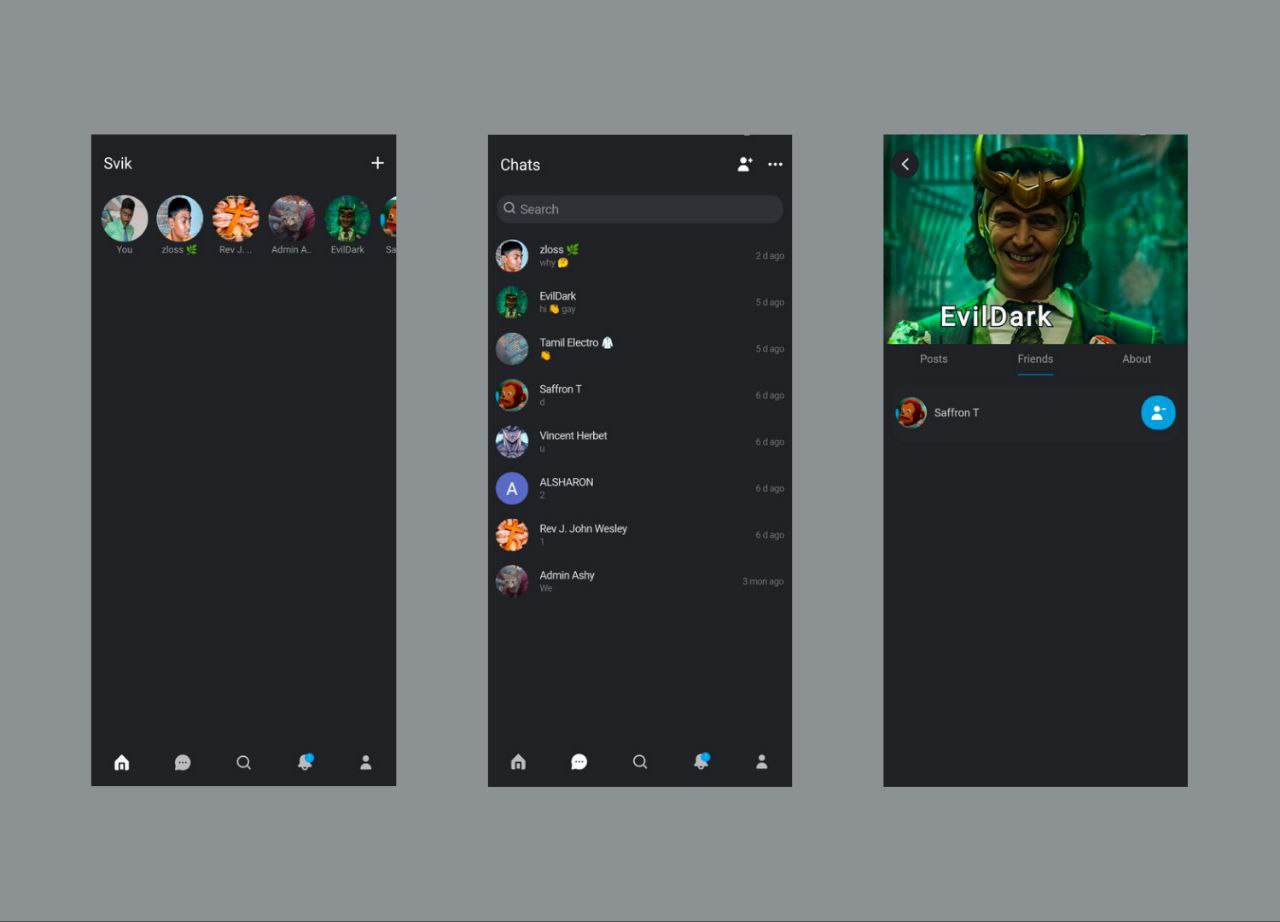Switch to the About tab
The width and height of the screenshot is (1280, 922).
coord(1137,359)
